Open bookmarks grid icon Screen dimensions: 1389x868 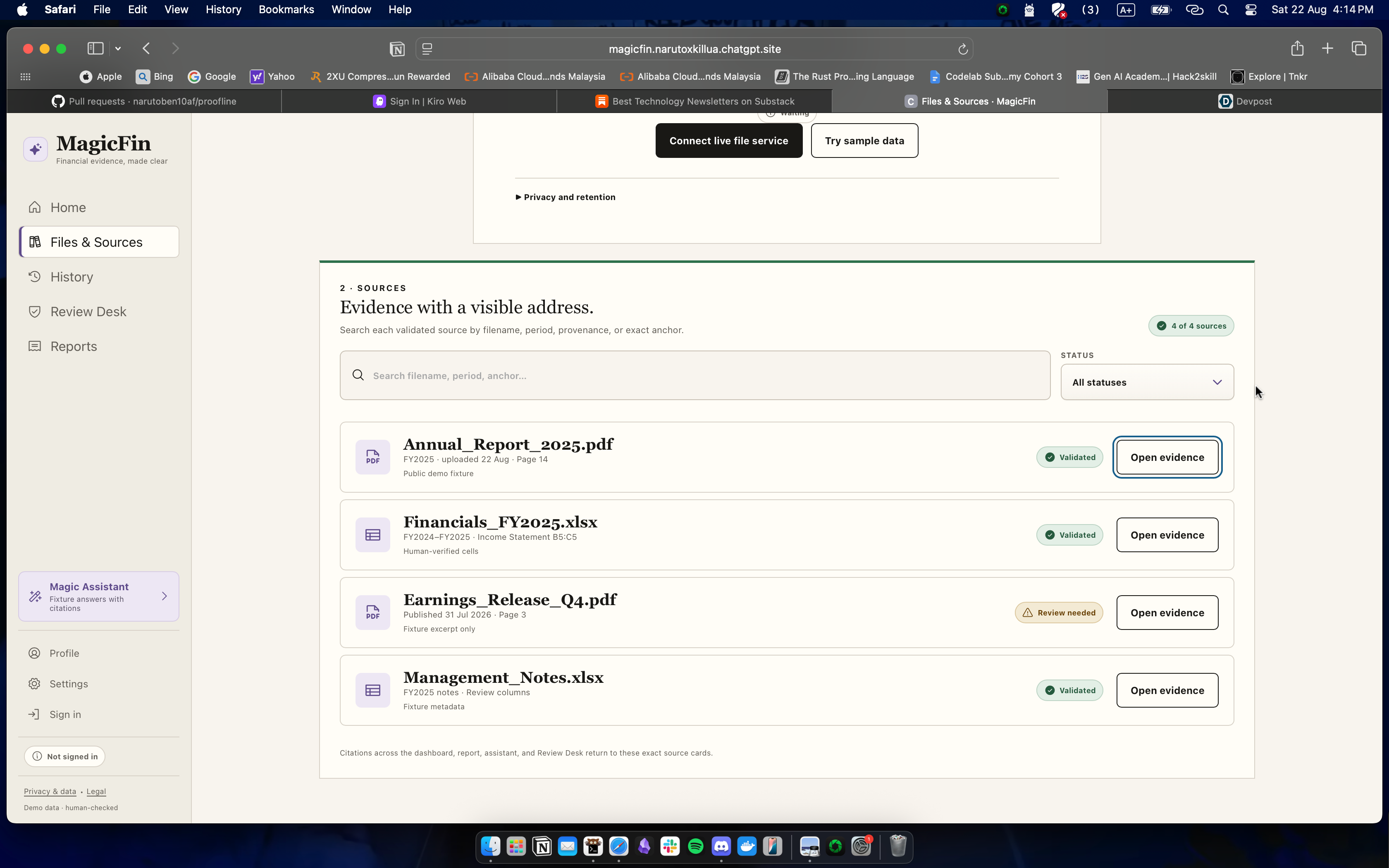point(25,76)
